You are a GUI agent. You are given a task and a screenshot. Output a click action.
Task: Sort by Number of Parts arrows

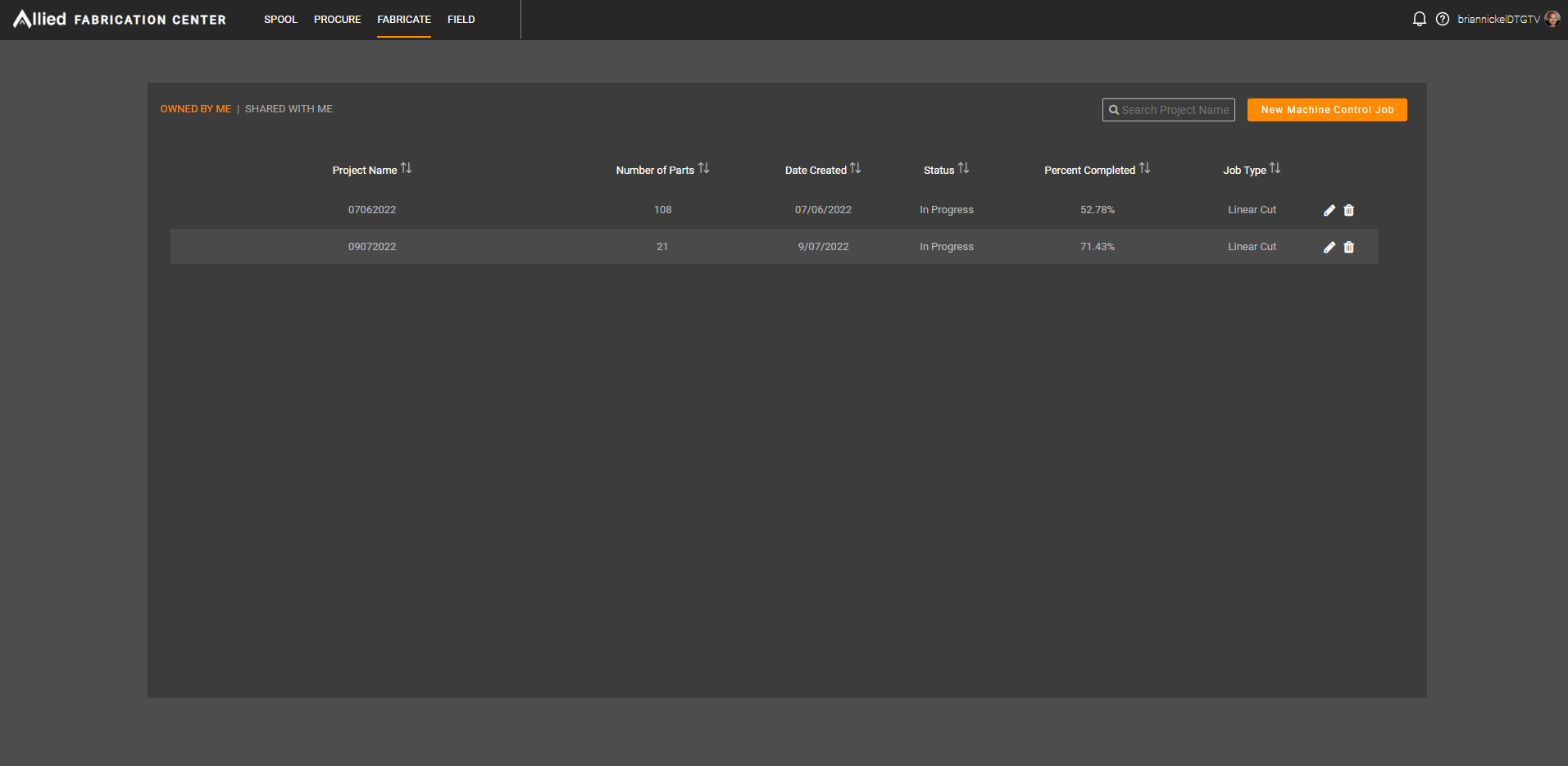704,168
